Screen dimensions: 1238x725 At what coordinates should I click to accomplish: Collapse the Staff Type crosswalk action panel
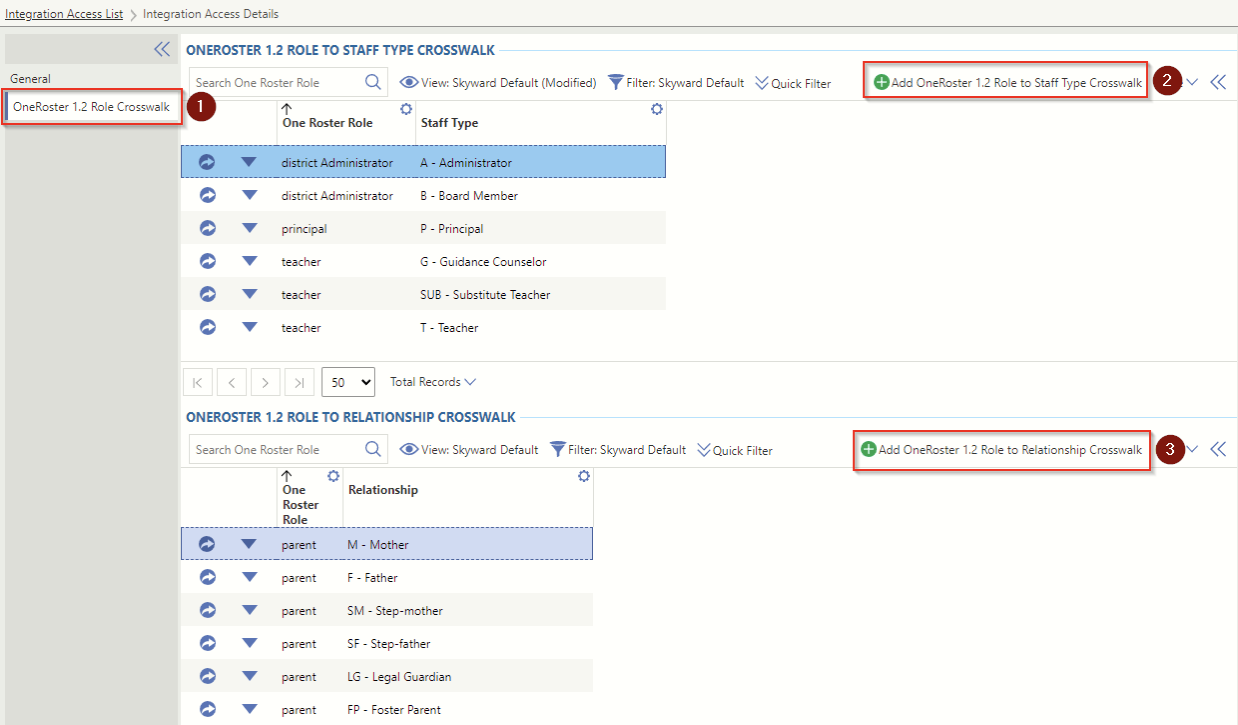click(x=1218, y=82)
